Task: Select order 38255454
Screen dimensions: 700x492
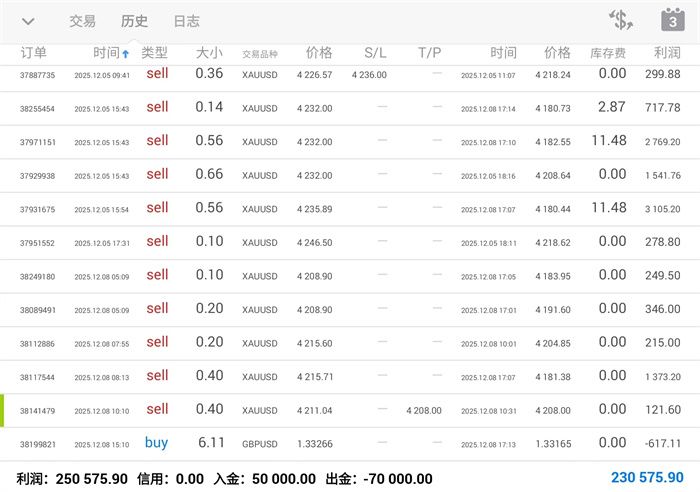Action: tap(350, 108)
